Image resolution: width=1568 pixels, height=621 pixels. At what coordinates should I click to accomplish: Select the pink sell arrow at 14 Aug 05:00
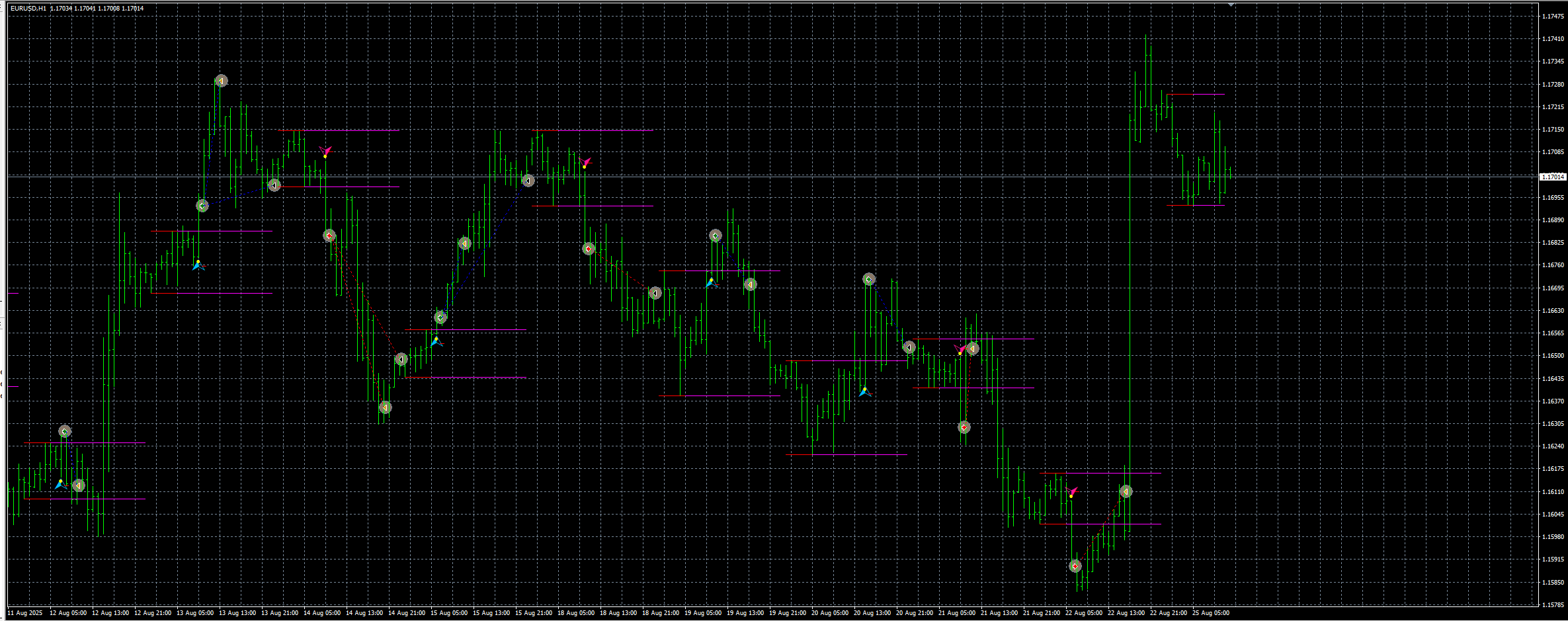click(x=325, y=151)
